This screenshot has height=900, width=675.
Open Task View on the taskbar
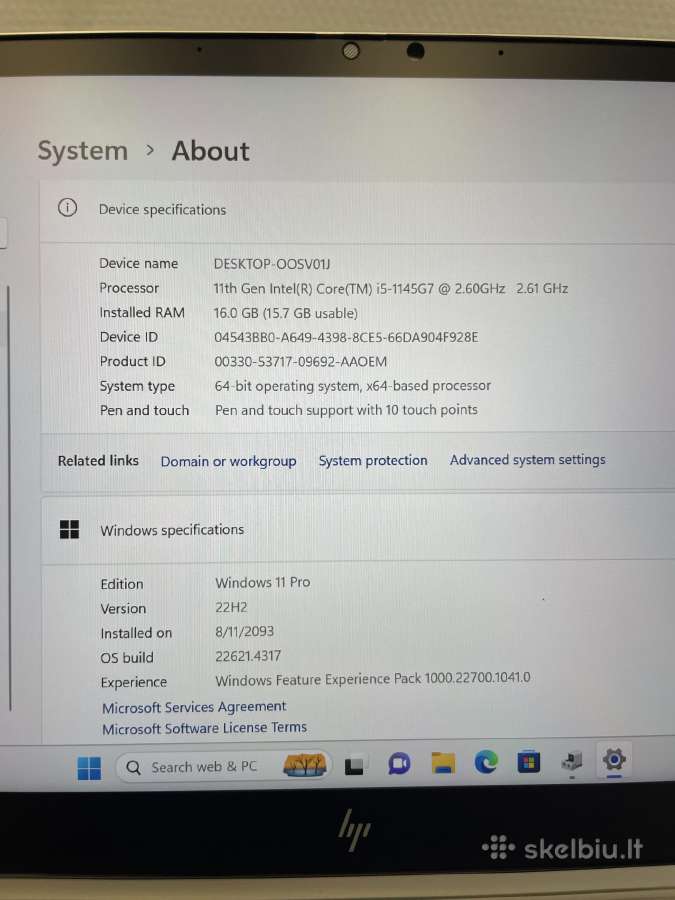(x=354, y=766)
